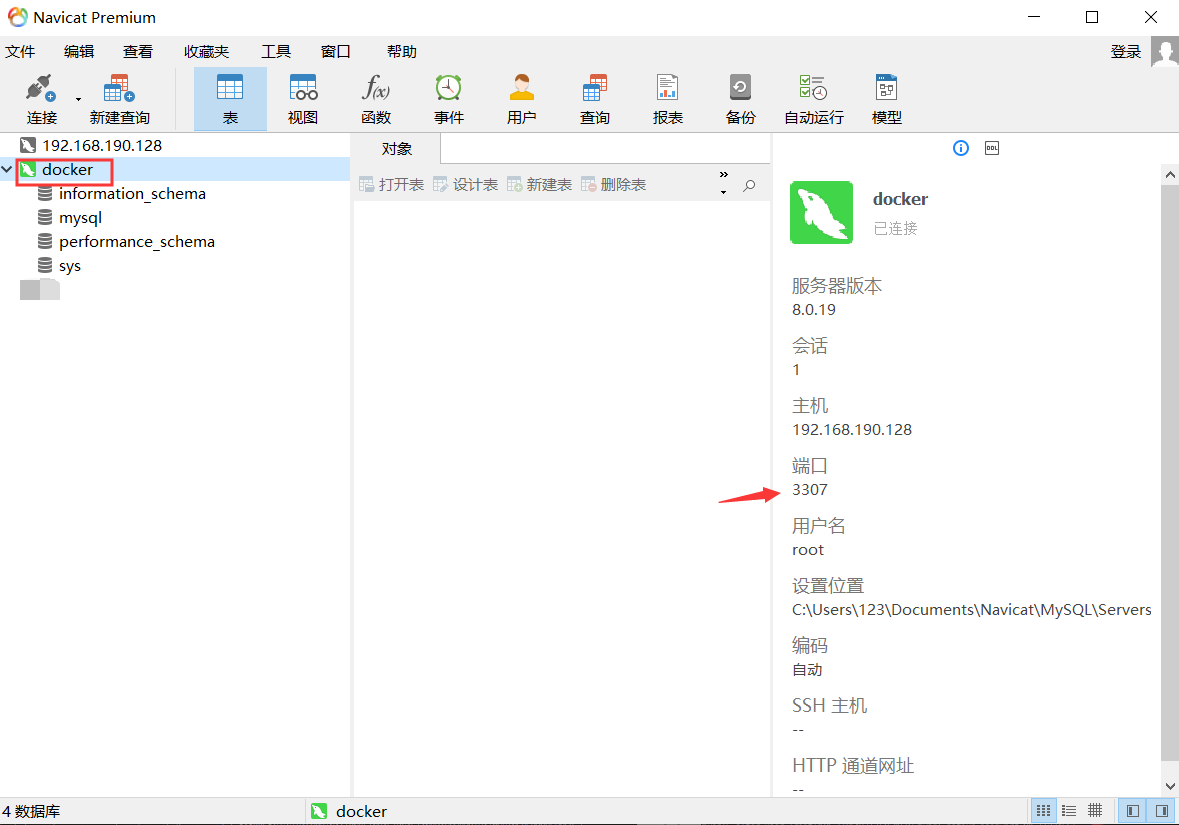Show the info panel icon
Viewport: 1179px width, 825px height.
pos(961,148)
